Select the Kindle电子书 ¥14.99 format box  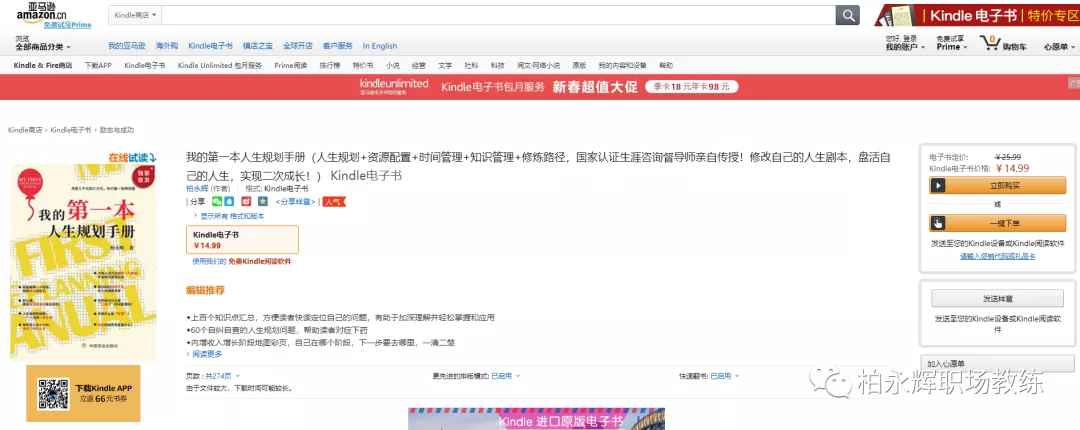click(x=242, y=239)
